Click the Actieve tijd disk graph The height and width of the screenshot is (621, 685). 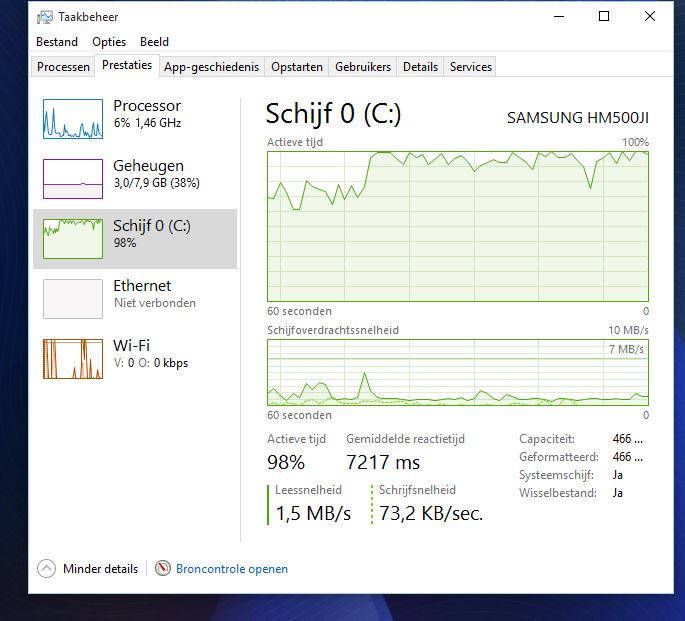[458, 226]
